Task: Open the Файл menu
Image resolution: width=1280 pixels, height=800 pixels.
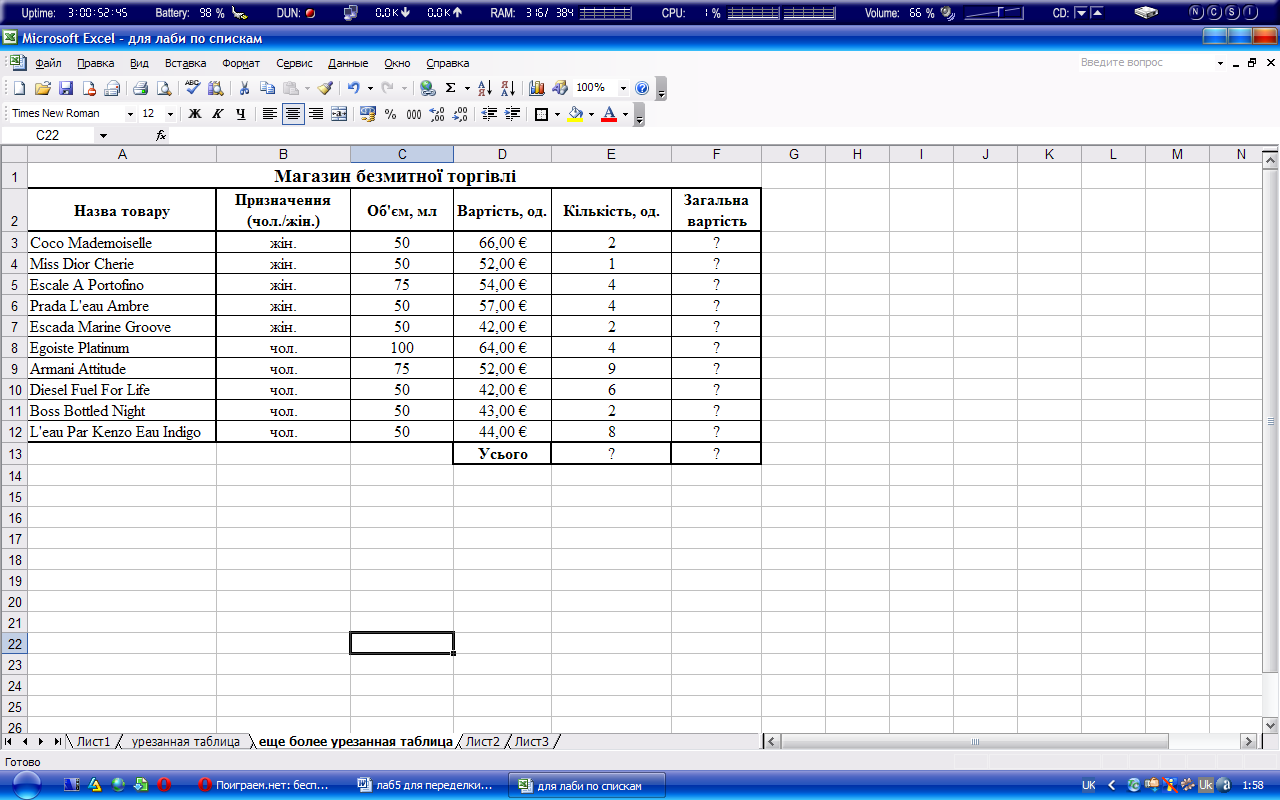Action: pyautogui.click(x=48, y=63)
